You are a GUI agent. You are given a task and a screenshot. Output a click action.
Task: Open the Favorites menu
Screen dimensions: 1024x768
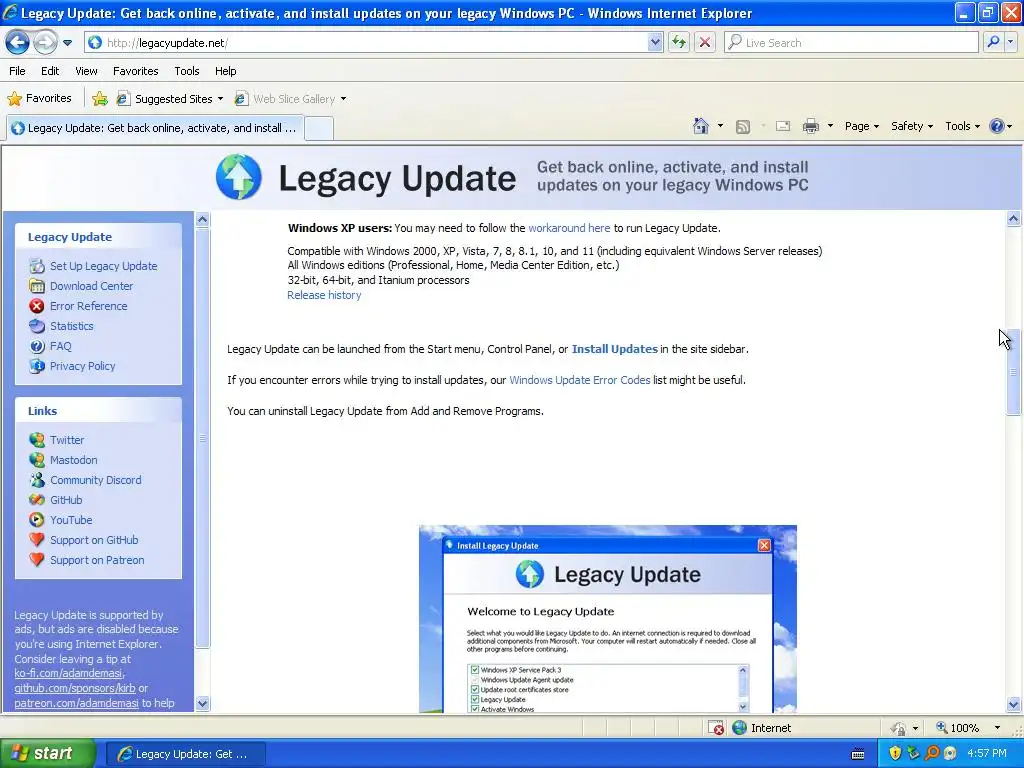[x=135, y=71]
